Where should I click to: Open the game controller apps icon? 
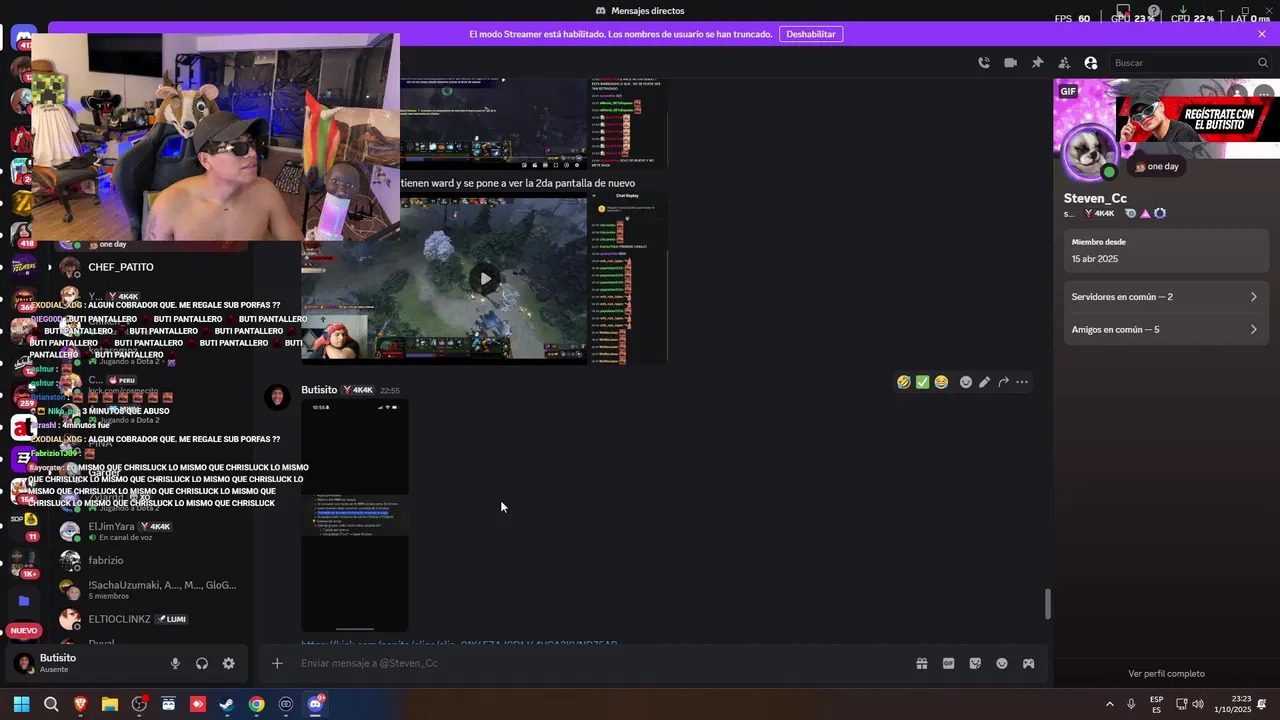click(1028, 664)
